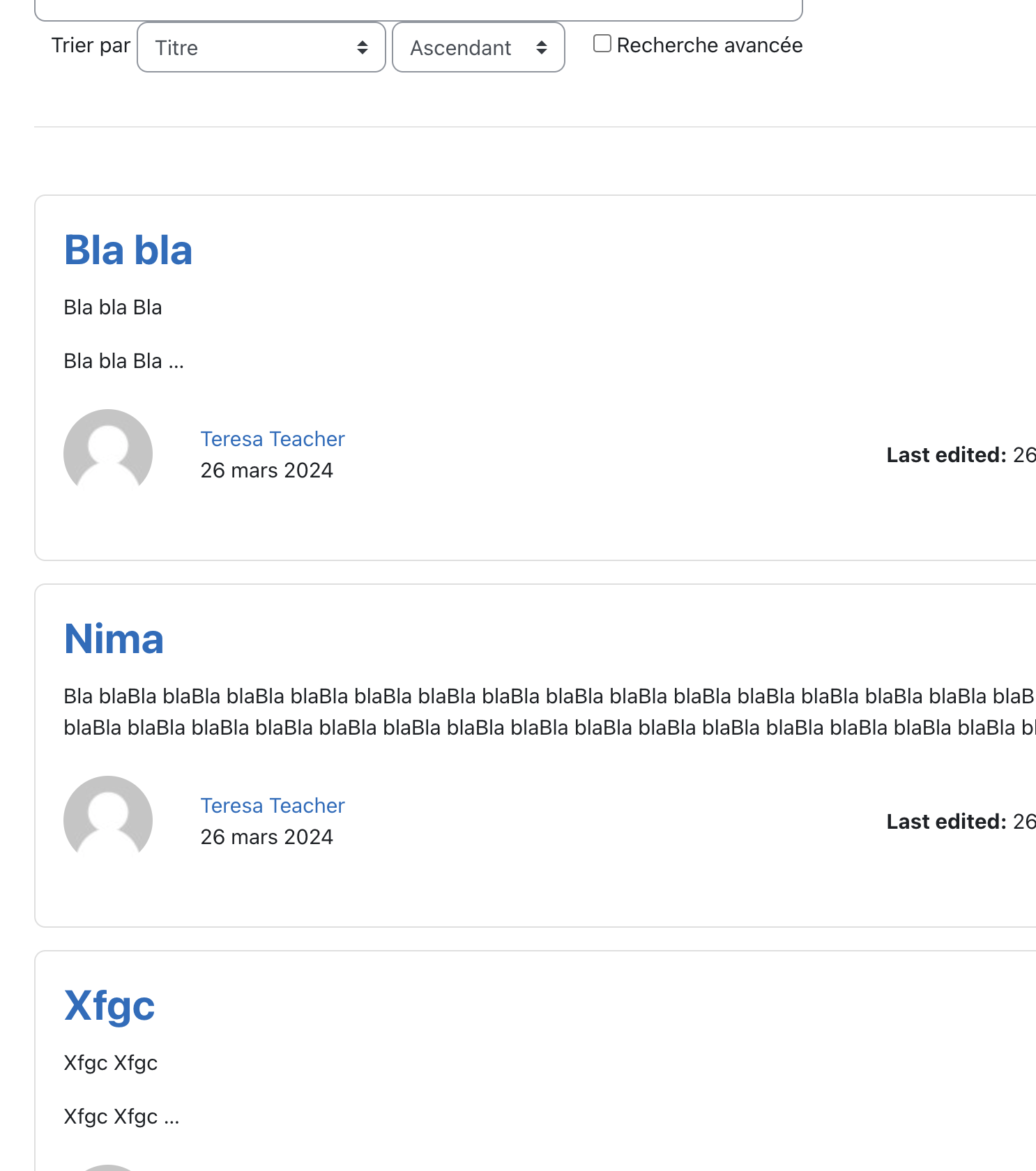Open the Nima entry title

[114, 638]
